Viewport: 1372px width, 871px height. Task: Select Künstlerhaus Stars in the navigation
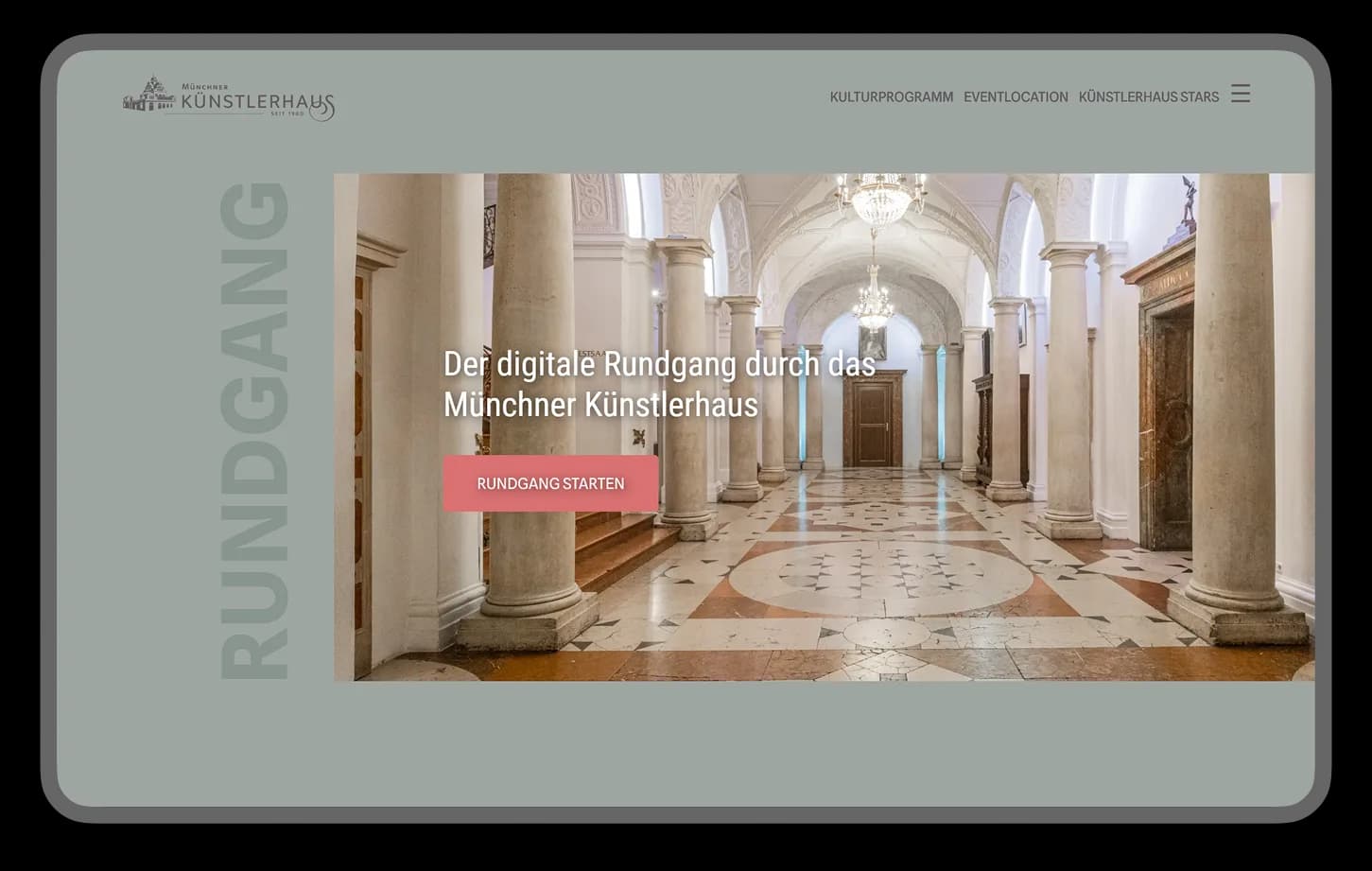coord(1149,96)
